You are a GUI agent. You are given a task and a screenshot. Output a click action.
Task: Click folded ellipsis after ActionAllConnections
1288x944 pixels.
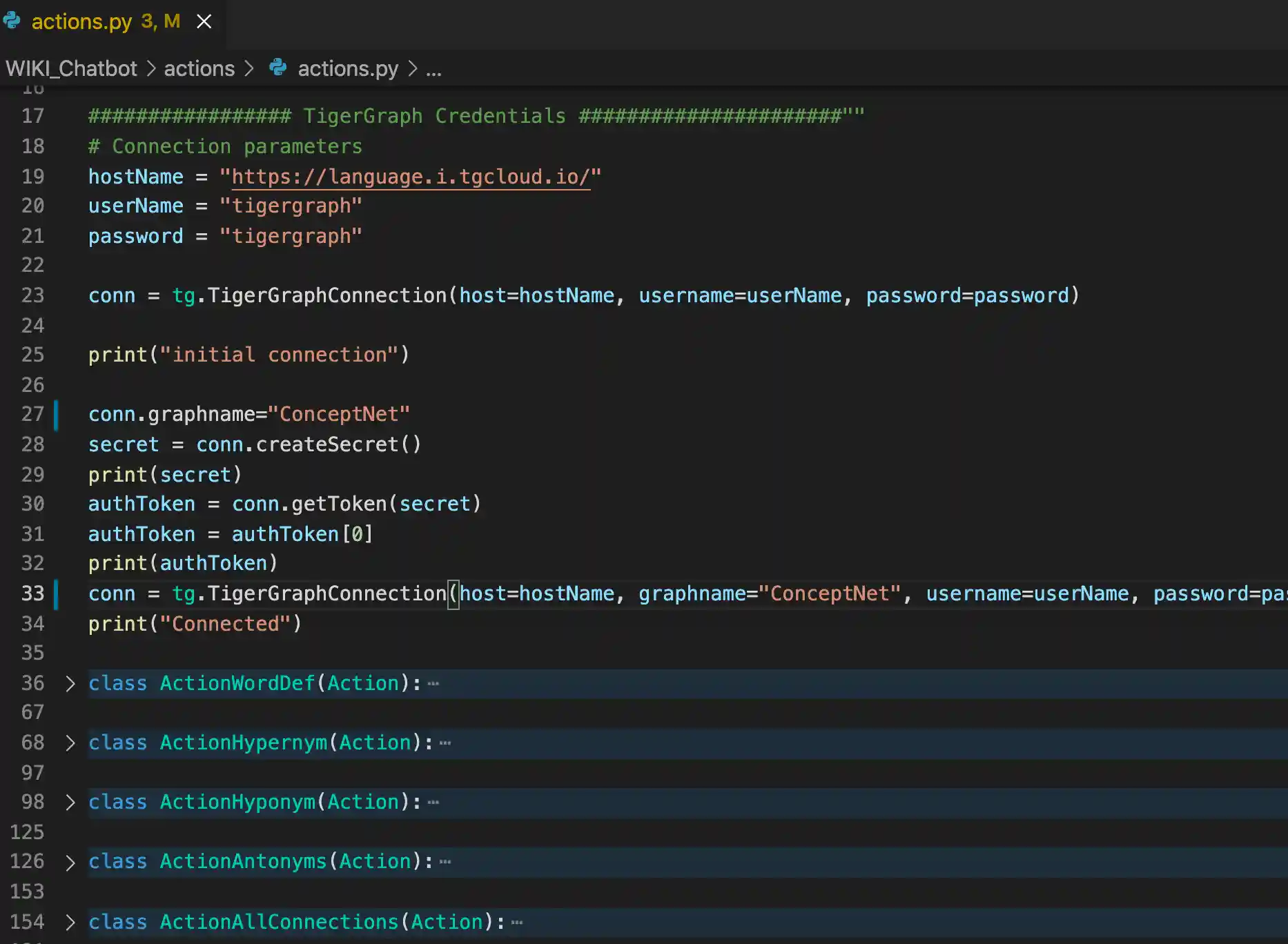click(517, 923)
